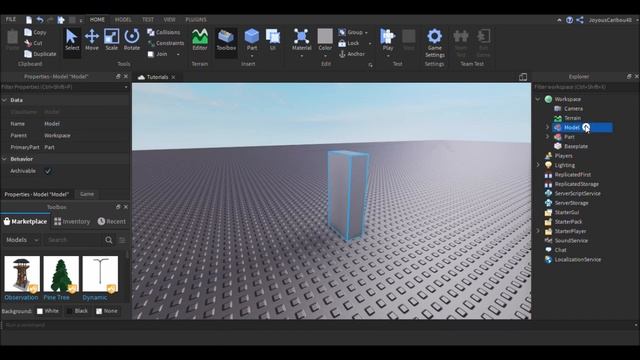This screenshot has height=360, width=640.
Task: Open the Terrain Editor
Action: tap(200, 40)
